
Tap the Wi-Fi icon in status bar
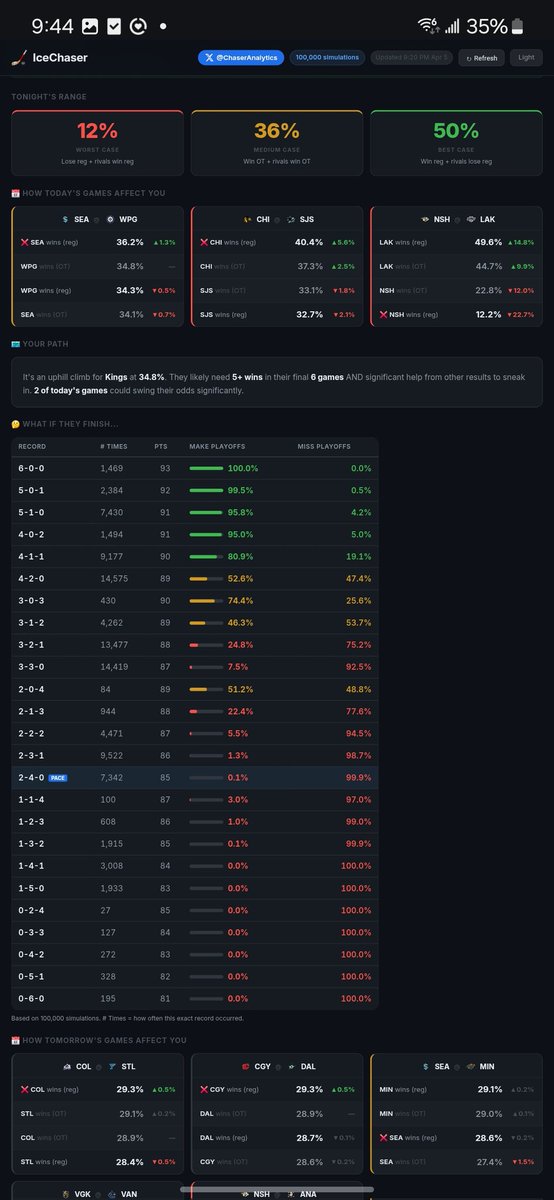coord(429,25)
